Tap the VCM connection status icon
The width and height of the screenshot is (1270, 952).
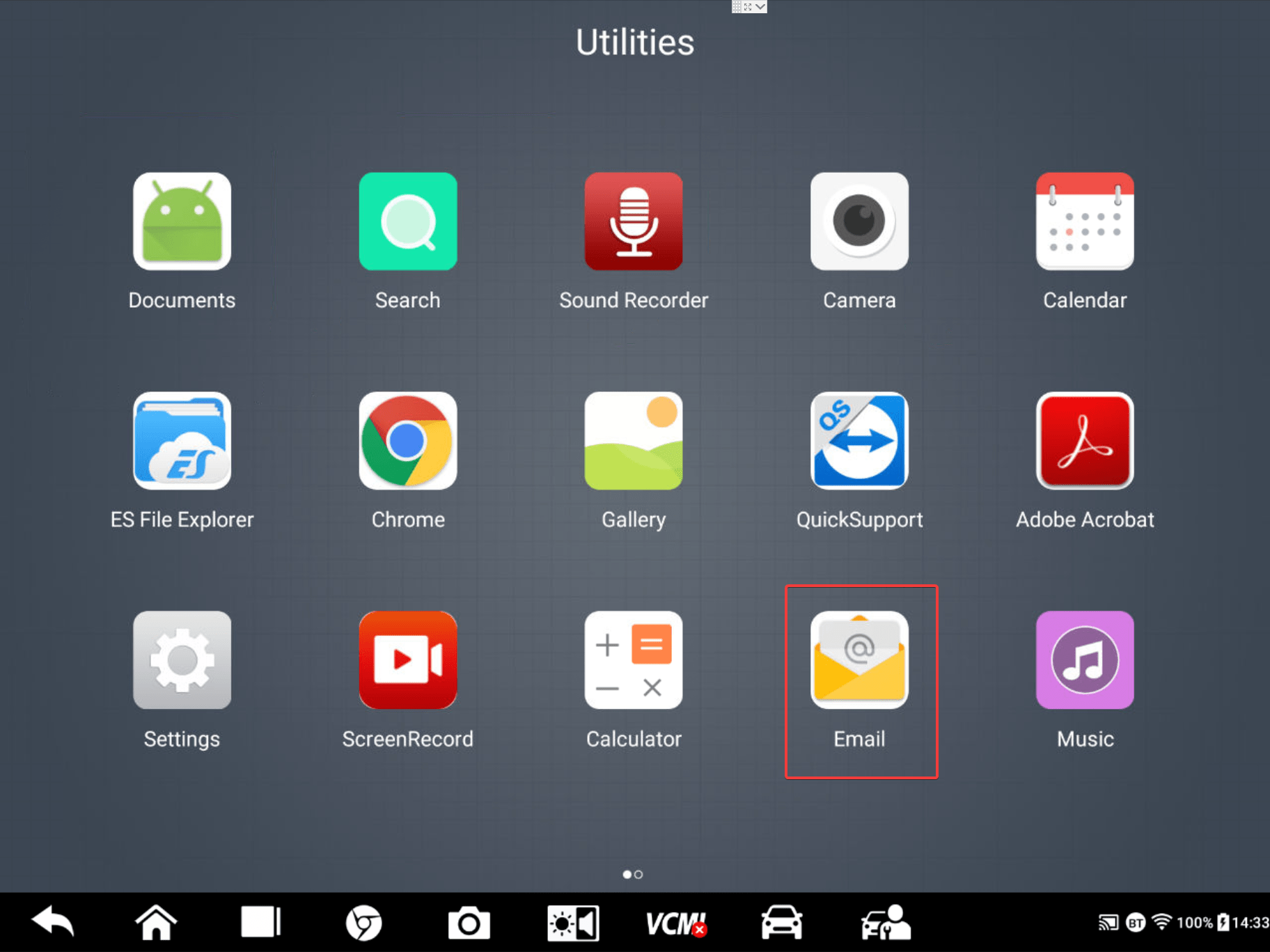point(676,924)
